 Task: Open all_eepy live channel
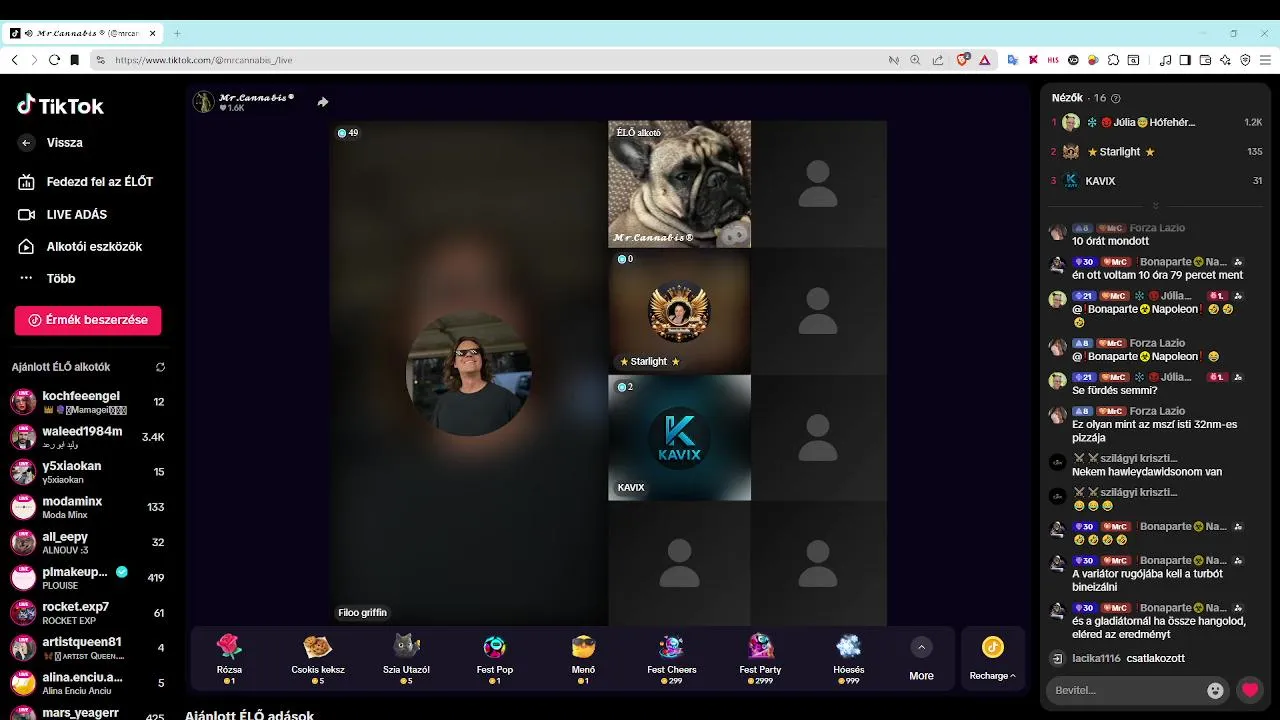88,542
